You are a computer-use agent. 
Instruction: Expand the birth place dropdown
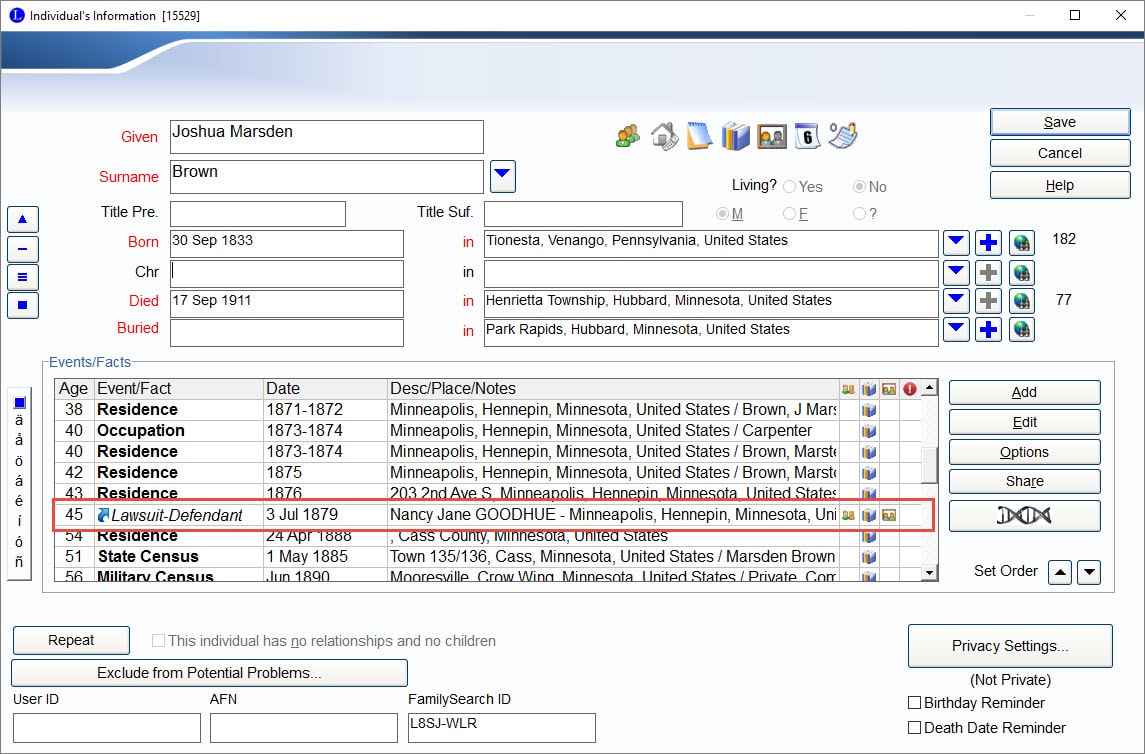point(956,242)
